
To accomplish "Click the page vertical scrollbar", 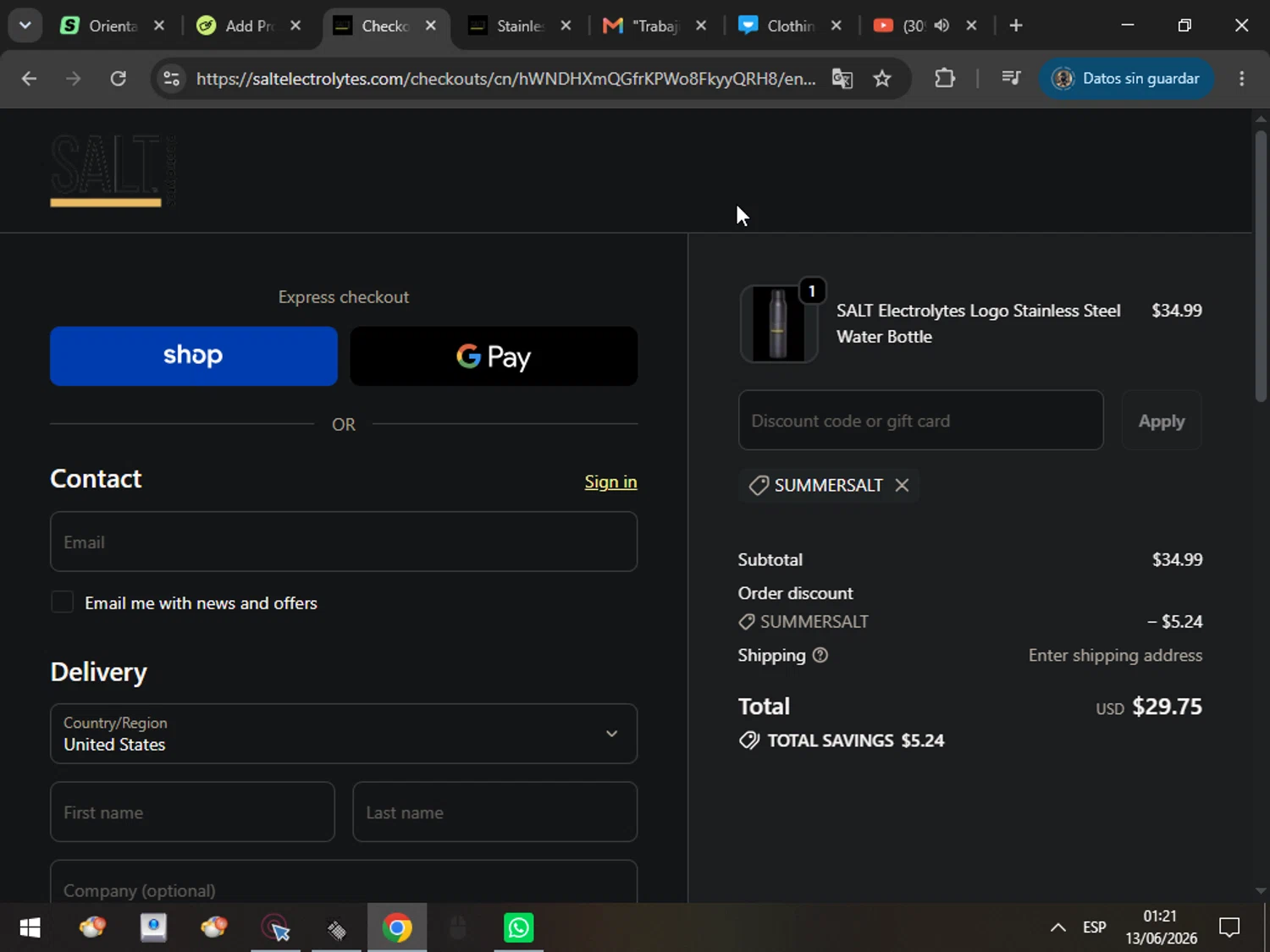I will click(x=1261, y=267).
